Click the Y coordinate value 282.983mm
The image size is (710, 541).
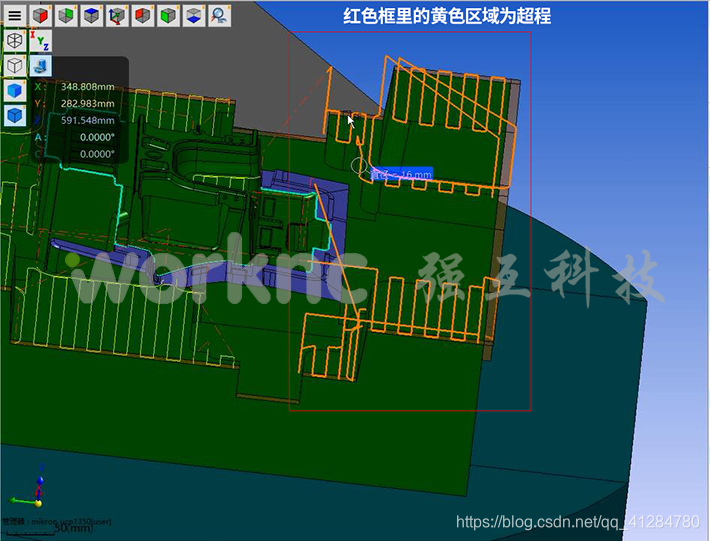point(87,104)
